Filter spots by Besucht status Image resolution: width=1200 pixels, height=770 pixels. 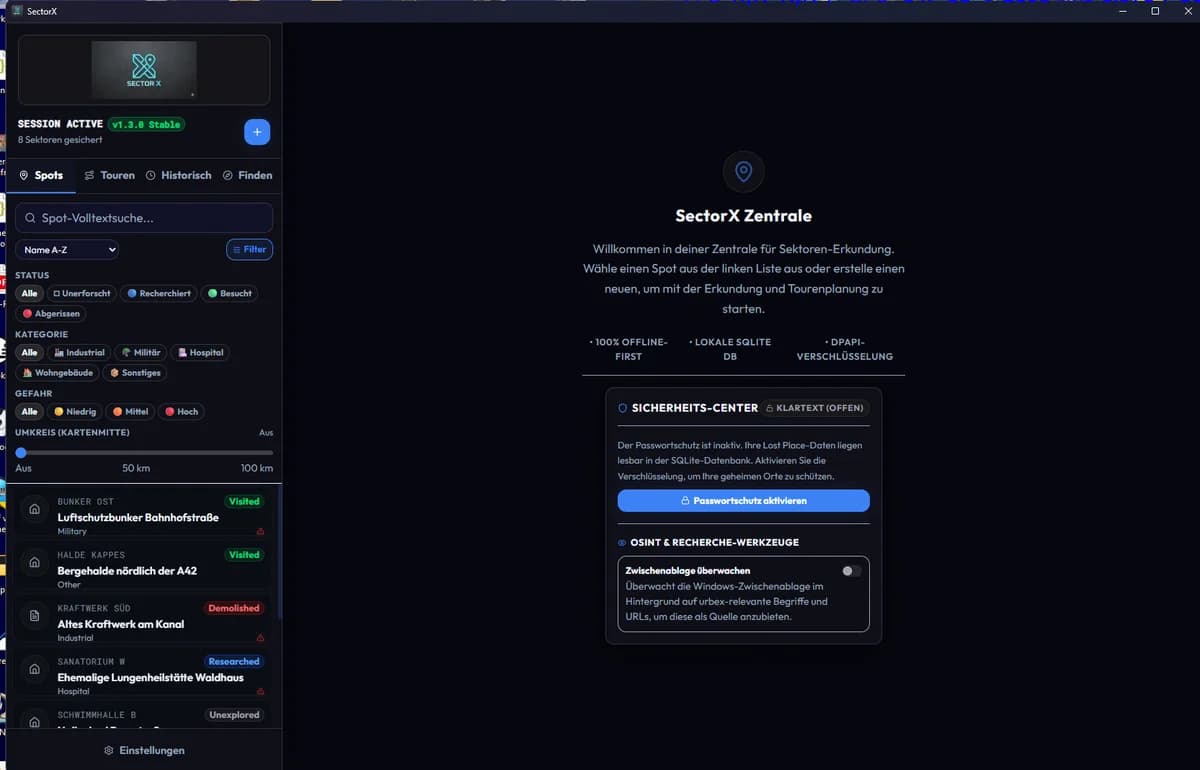pos(229,294)
